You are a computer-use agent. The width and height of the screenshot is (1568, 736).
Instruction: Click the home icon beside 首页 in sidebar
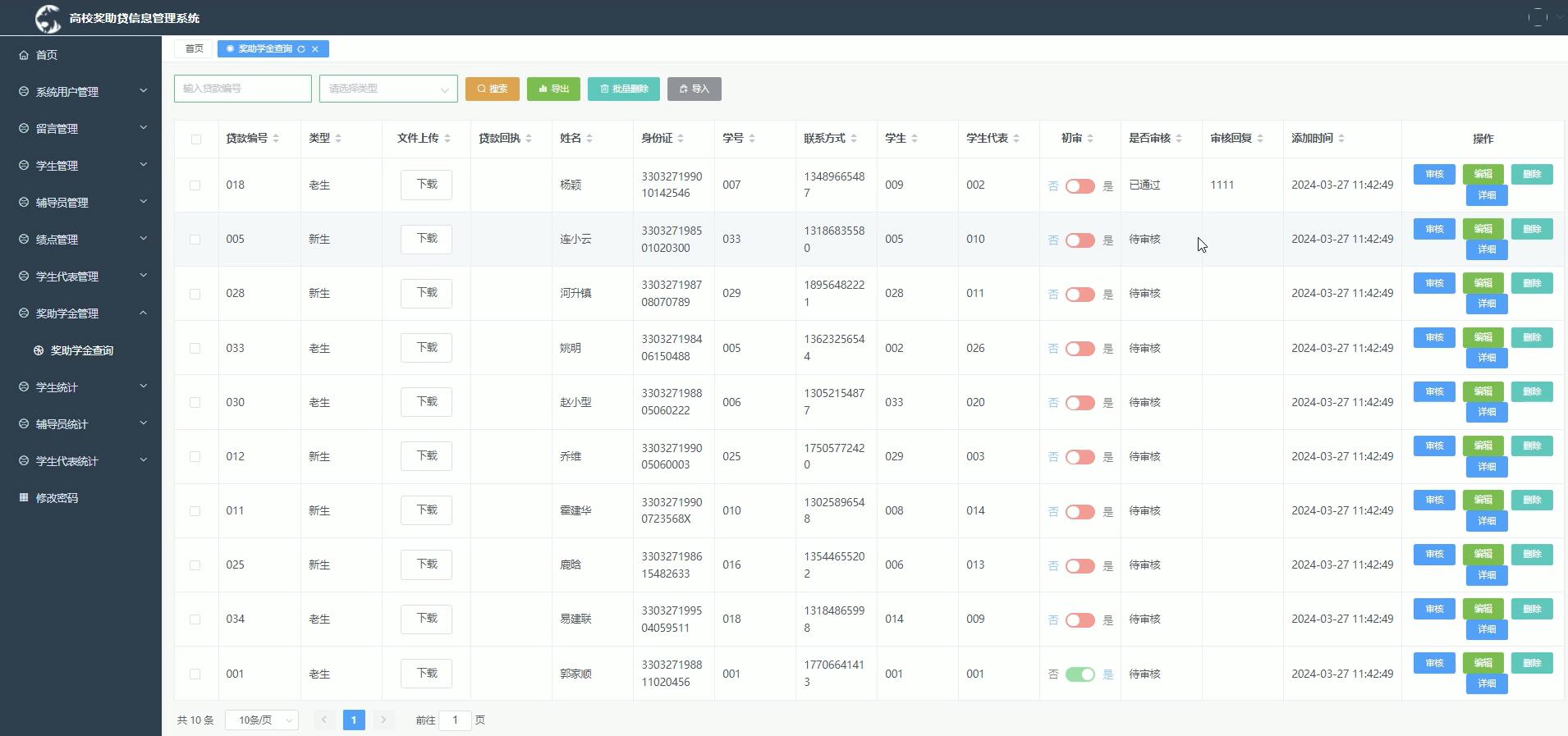tap(24, 55)
